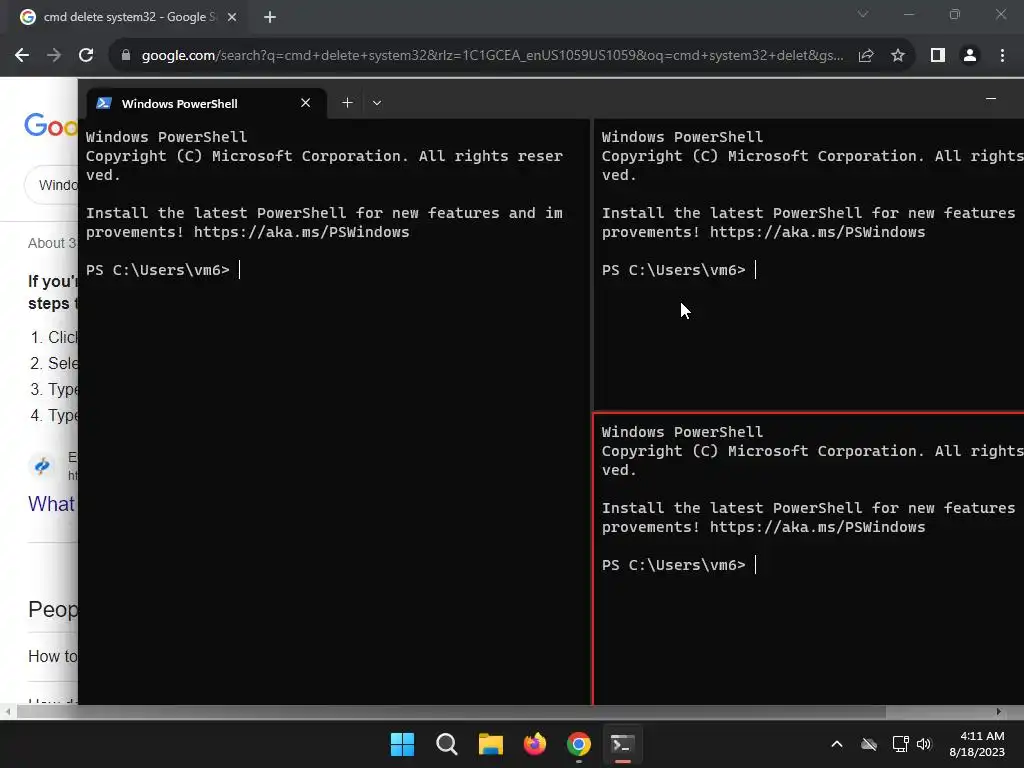
Task: Click the left arrow of horizontal scrollbar
Action: [x=7, y=712]
